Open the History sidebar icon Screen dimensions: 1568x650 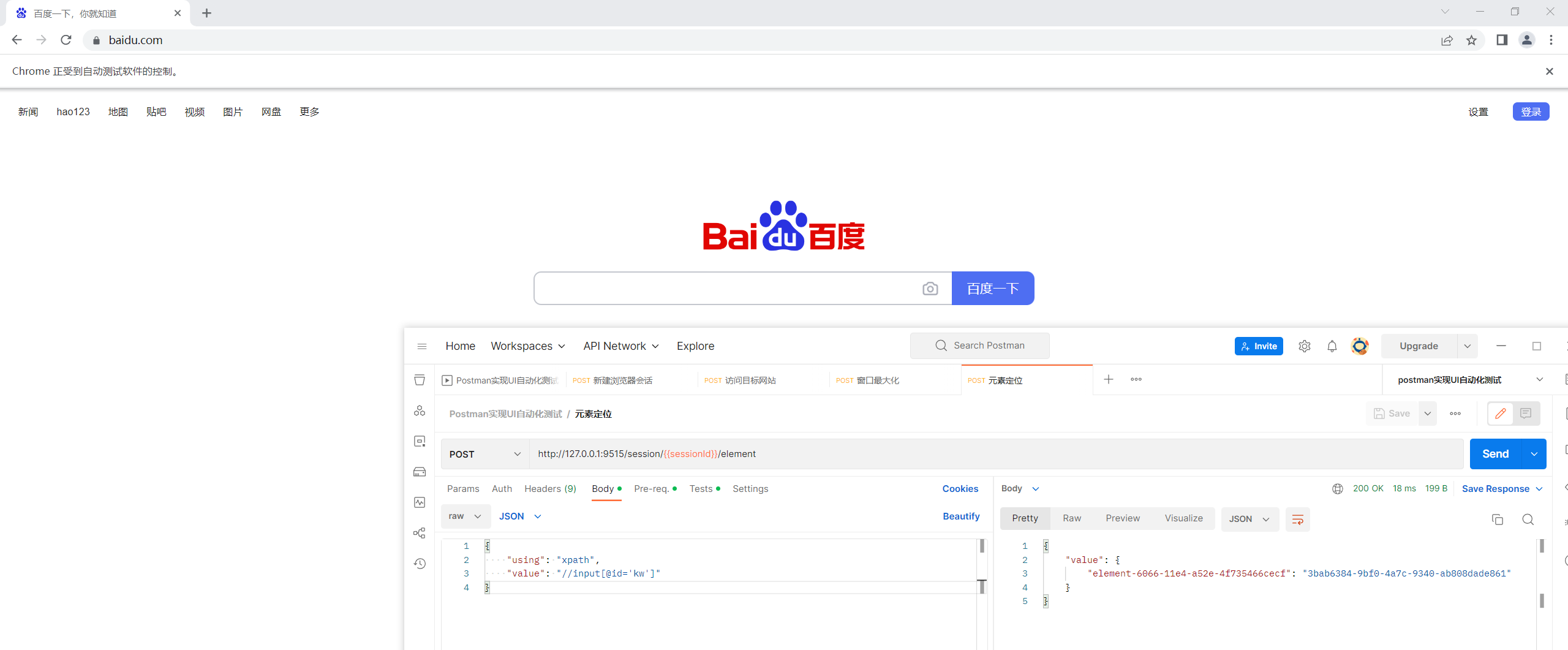coord(420,564)
